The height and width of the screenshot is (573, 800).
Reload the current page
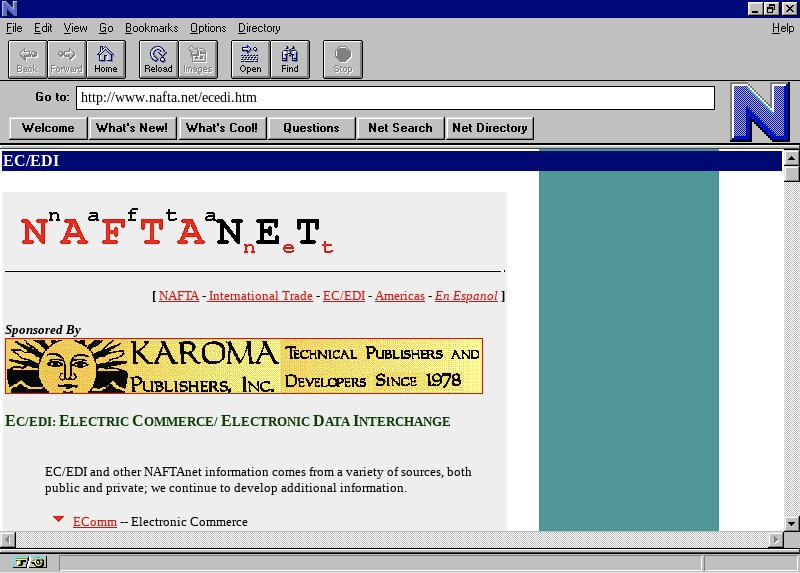tap(158, 59)
